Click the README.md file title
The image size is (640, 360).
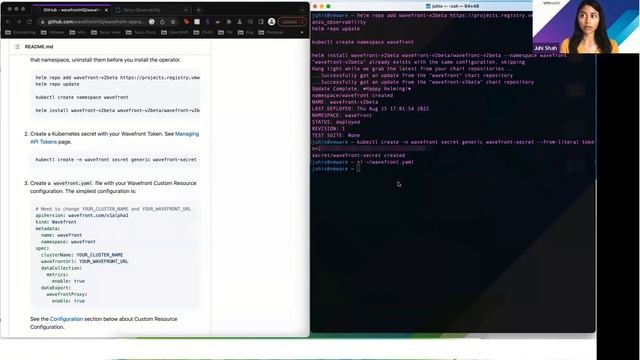39,47
